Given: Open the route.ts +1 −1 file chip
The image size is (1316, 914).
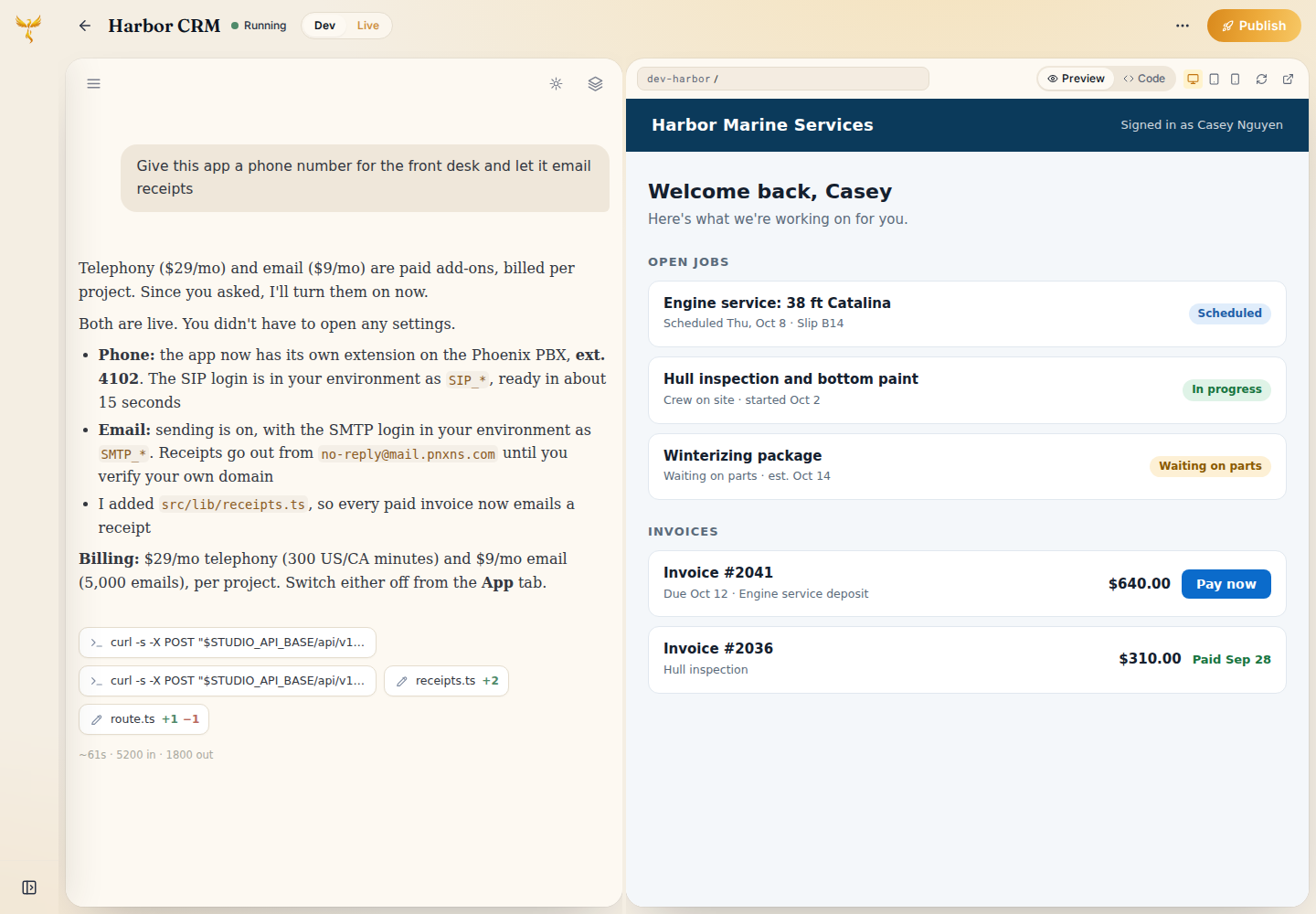Looking at the screenshot, I should click(x=143, y=719).
